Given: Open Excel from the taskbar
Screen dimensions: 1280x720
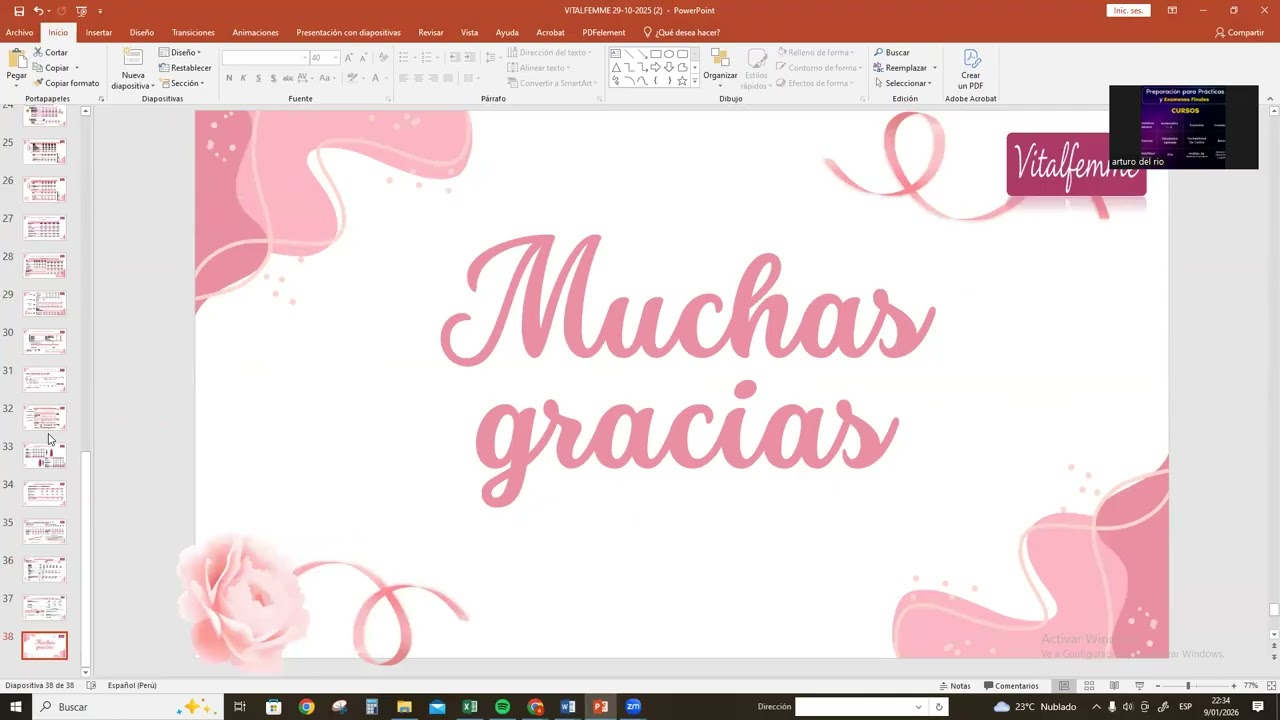Looking at the screenshot, I should [470, 707].
